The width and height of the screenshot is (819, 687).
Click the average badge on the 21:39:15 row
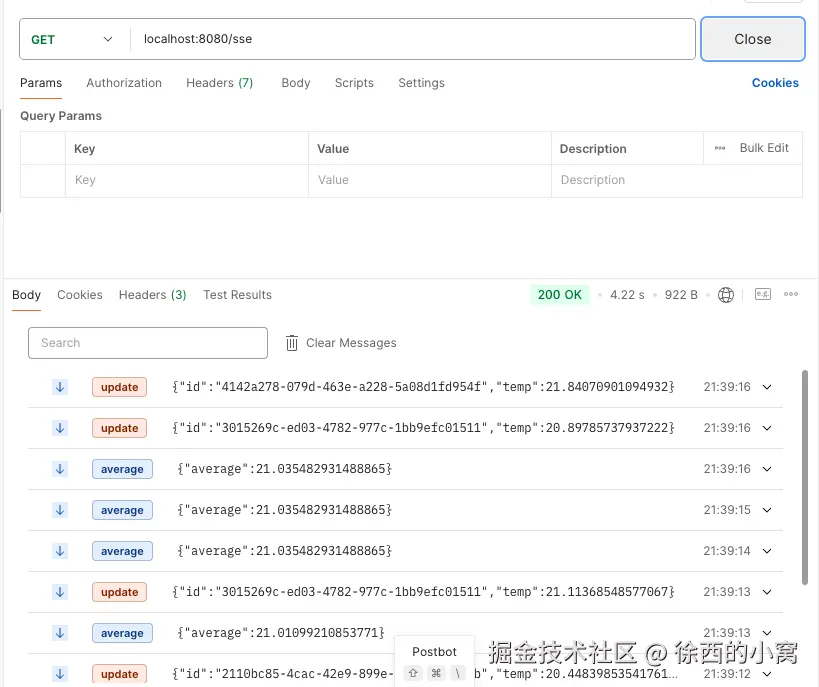122,510
